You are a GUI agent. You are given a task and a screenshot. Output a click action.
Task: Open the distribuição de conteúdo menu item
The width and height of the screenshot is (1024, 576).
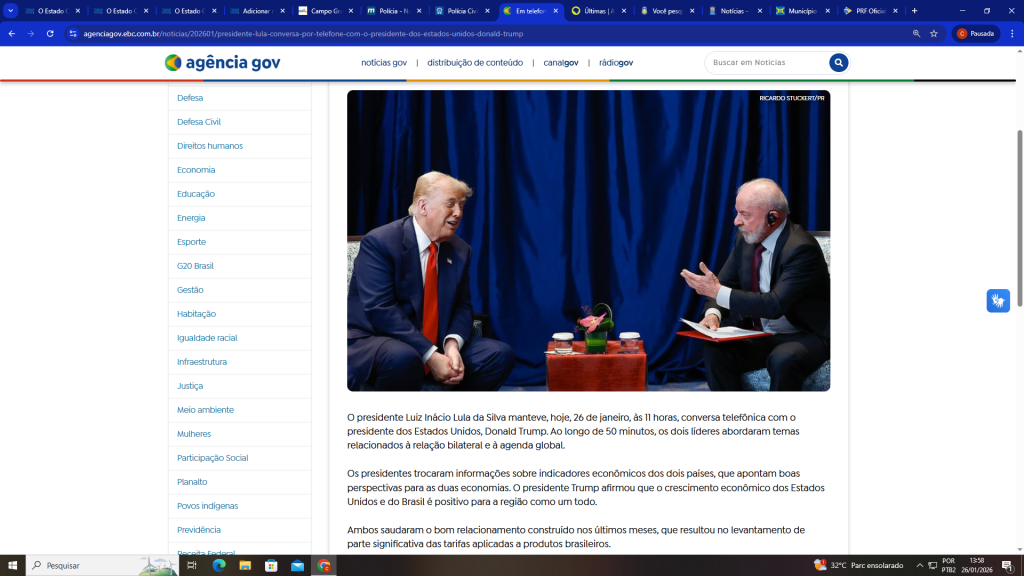pos(475,63)
